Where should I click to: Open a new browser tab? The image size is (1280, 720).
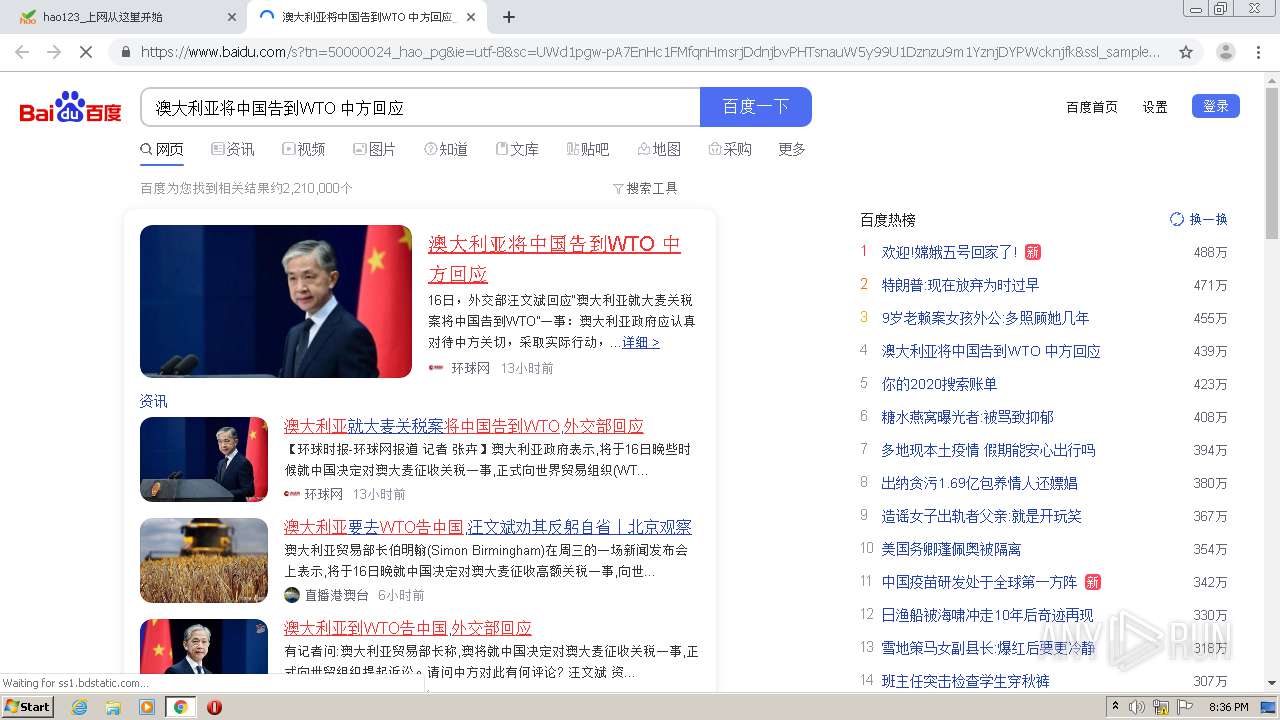(x=509, y=17)
